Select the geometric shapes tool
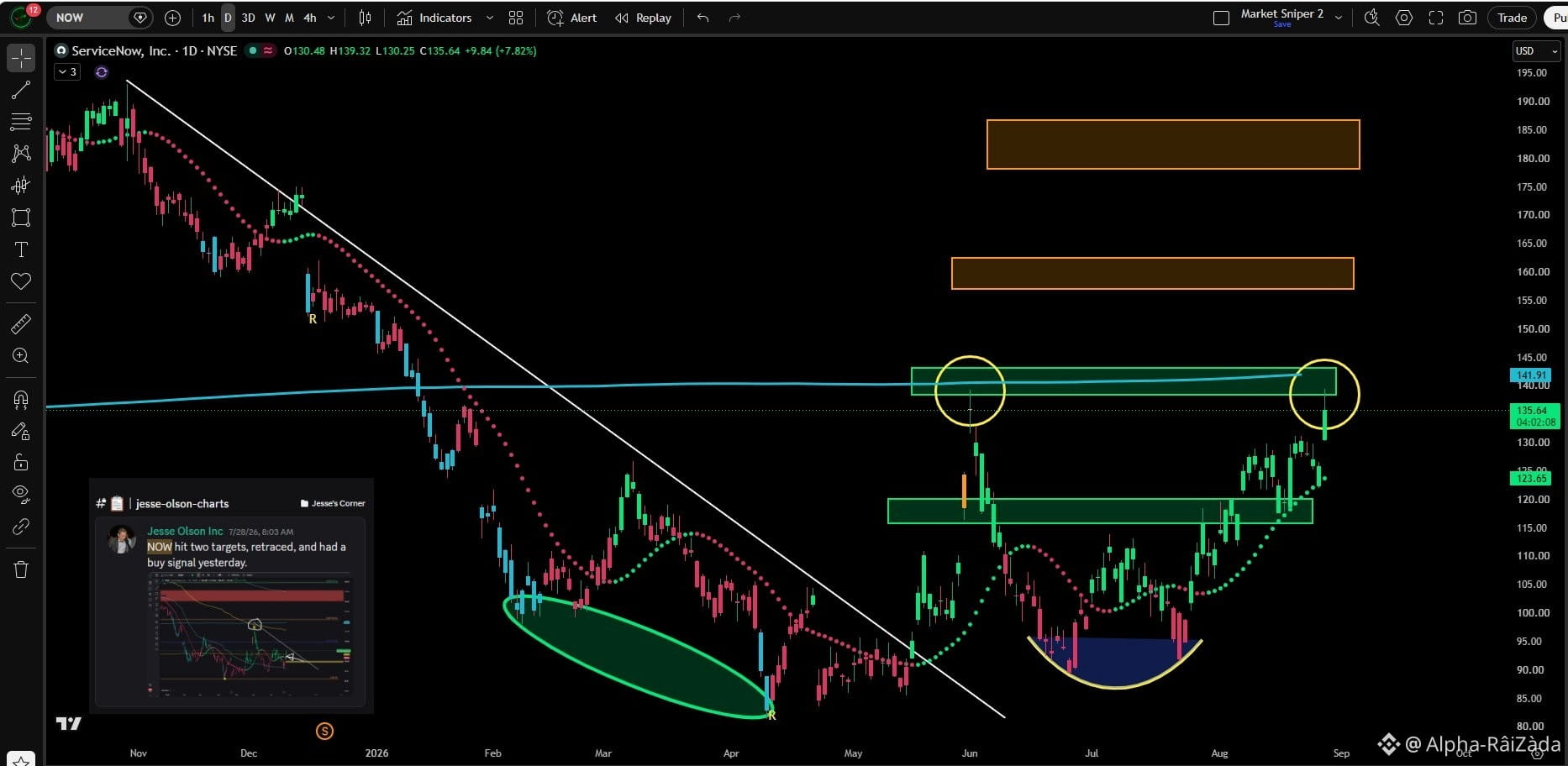 tap(21, 218)
